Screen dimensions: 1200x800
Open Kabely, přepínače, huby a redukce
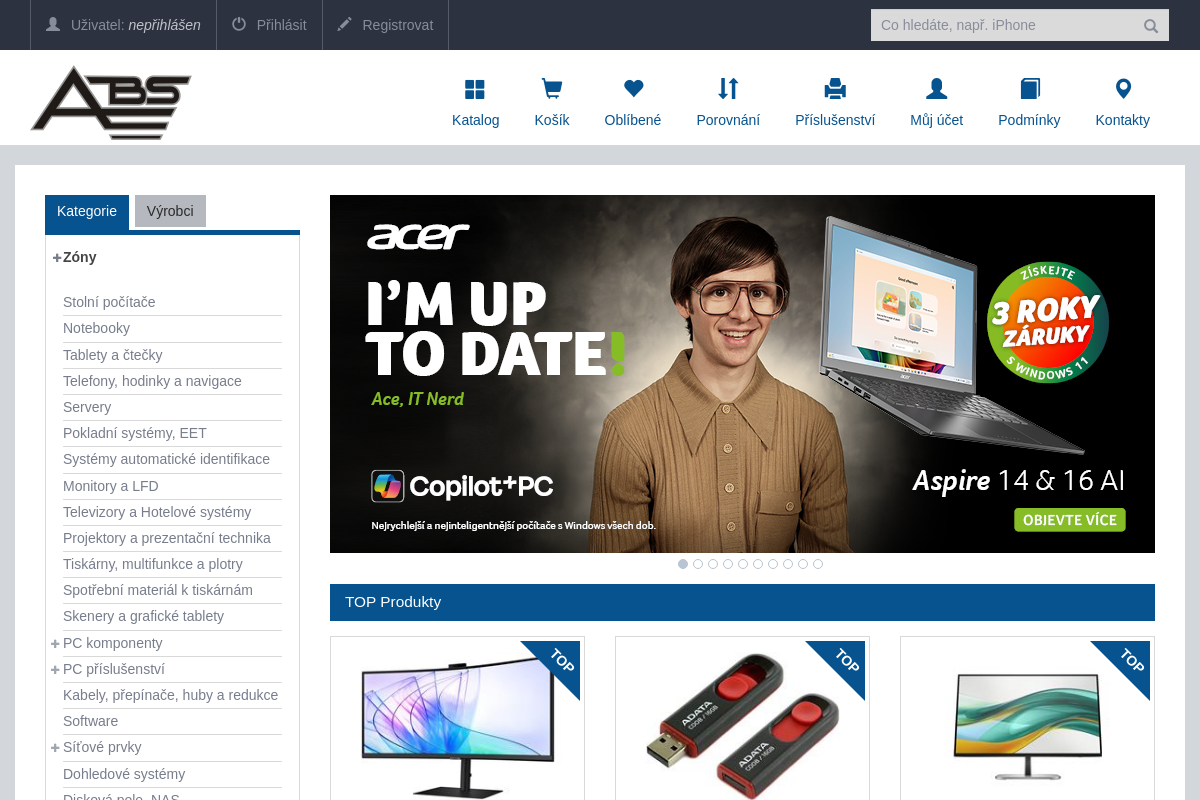point(170,695)
